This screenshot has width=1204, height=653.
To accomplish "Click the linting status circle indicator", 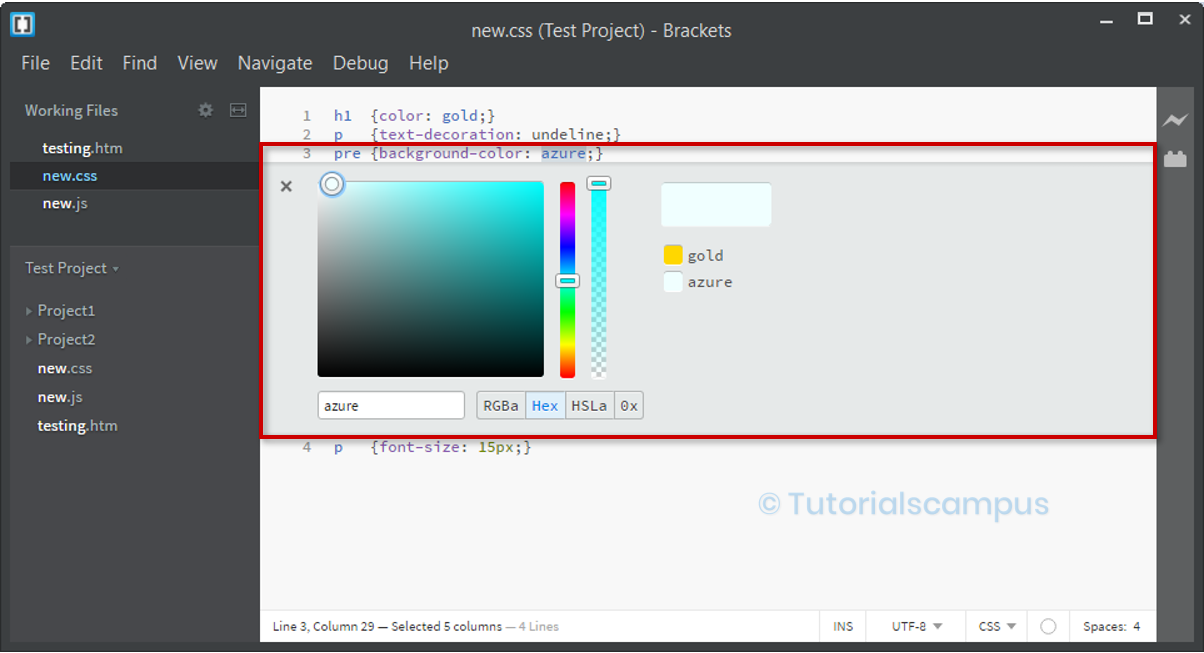I will [x=1048, y=626].
